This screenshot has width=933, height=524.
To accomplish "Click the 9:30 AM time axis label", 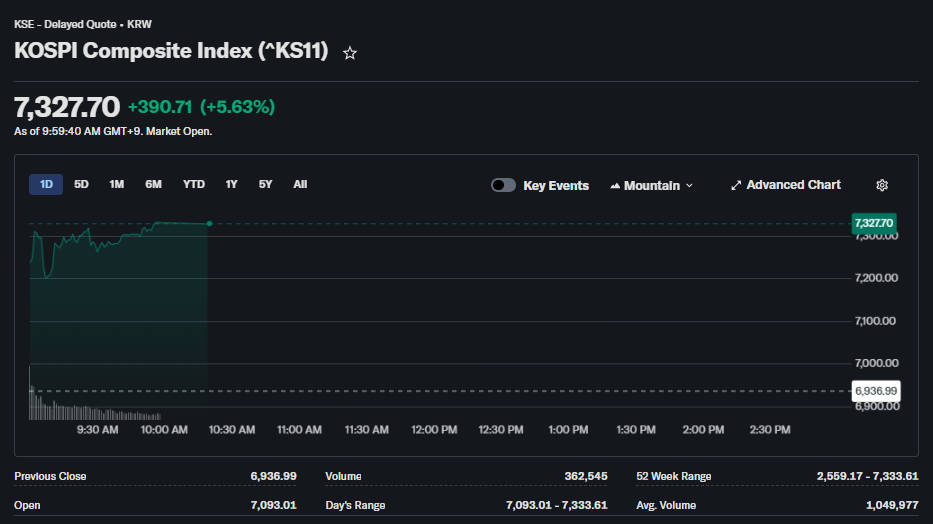I will point(98,429).
